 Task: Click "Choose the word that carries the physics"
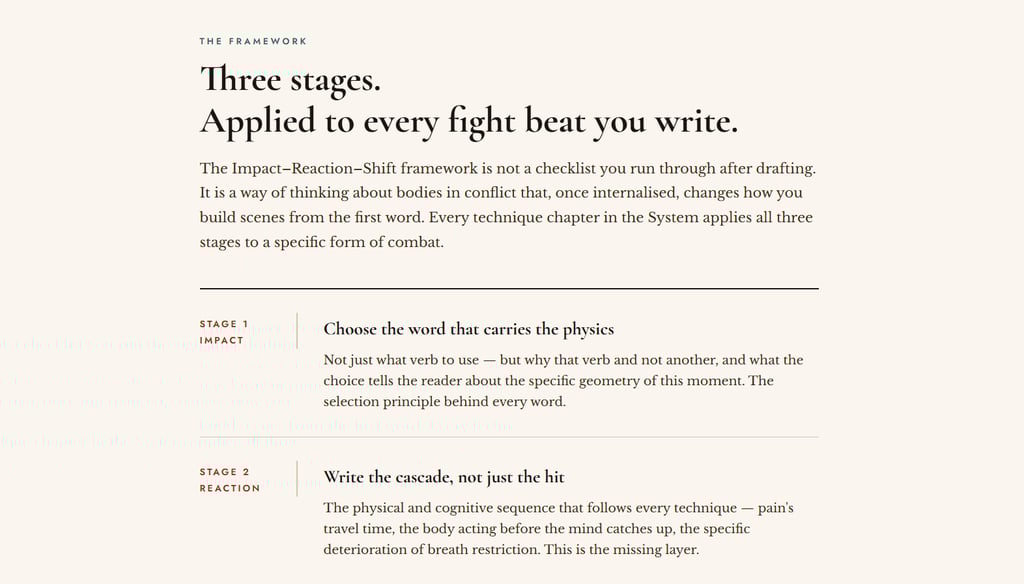point(468,329)
